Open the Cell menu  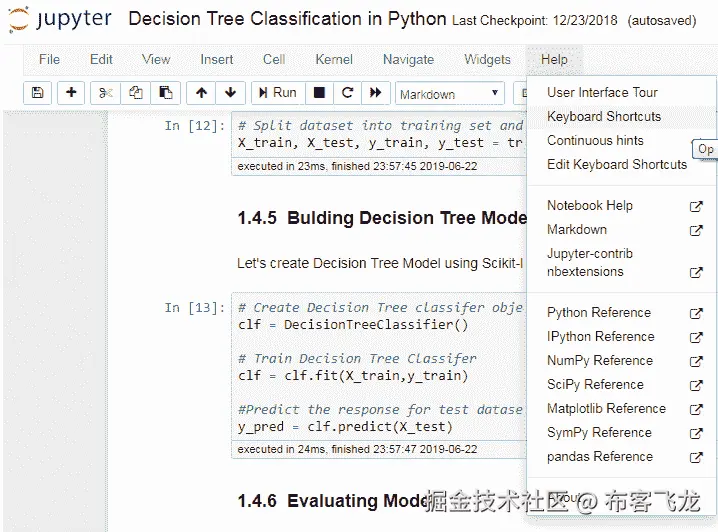(x=274, y=60)
